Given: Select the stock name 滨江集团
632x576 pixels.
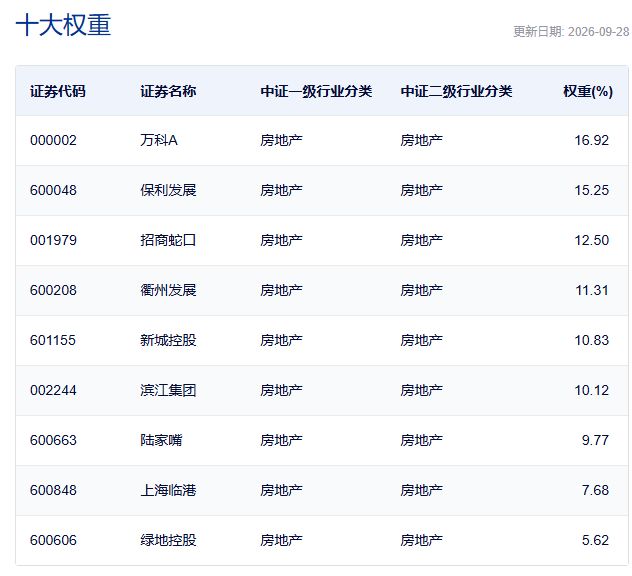Looking at the screenshot, I should (x=168, y=390).
